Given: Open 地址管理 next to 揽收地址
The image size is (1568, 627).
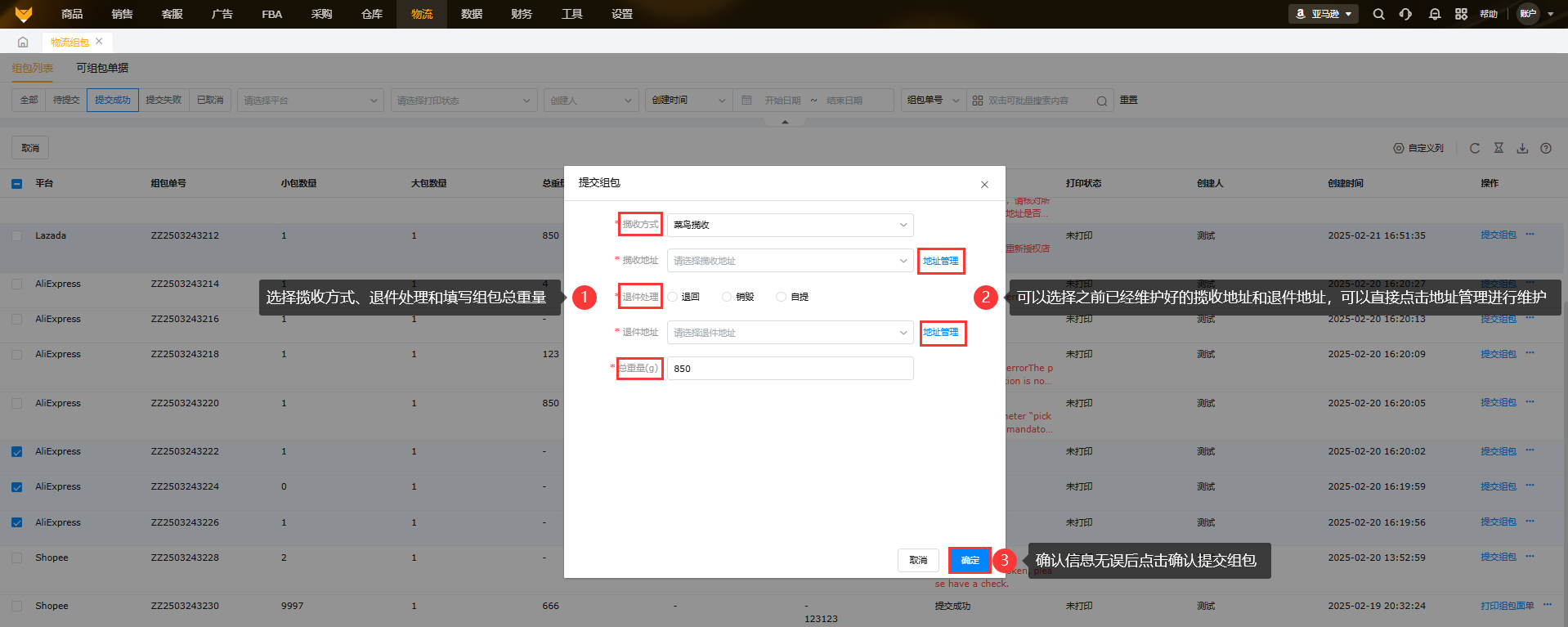Looking at the screenshot, I should click(941, 261).
